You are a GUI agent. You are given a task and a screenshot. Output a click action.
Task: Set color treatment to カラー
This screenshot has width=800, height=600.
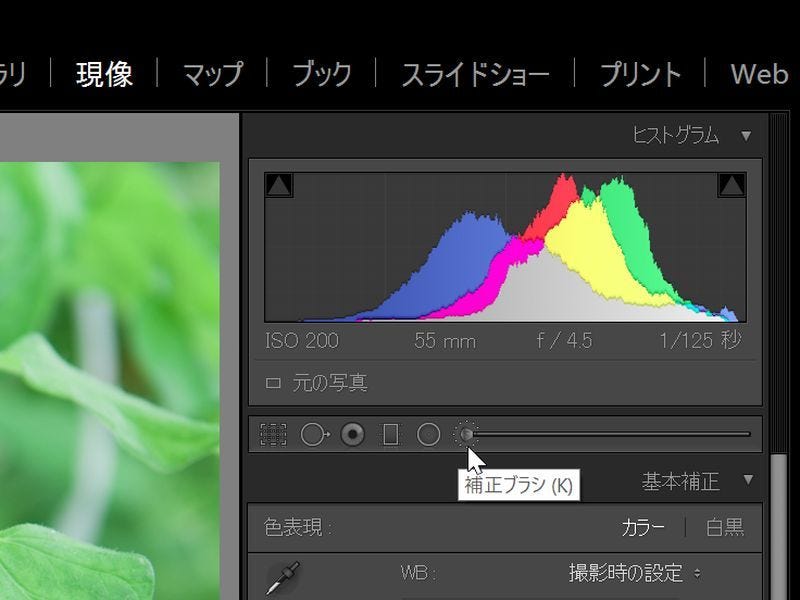pyautogui.click(x=643, y=528)
